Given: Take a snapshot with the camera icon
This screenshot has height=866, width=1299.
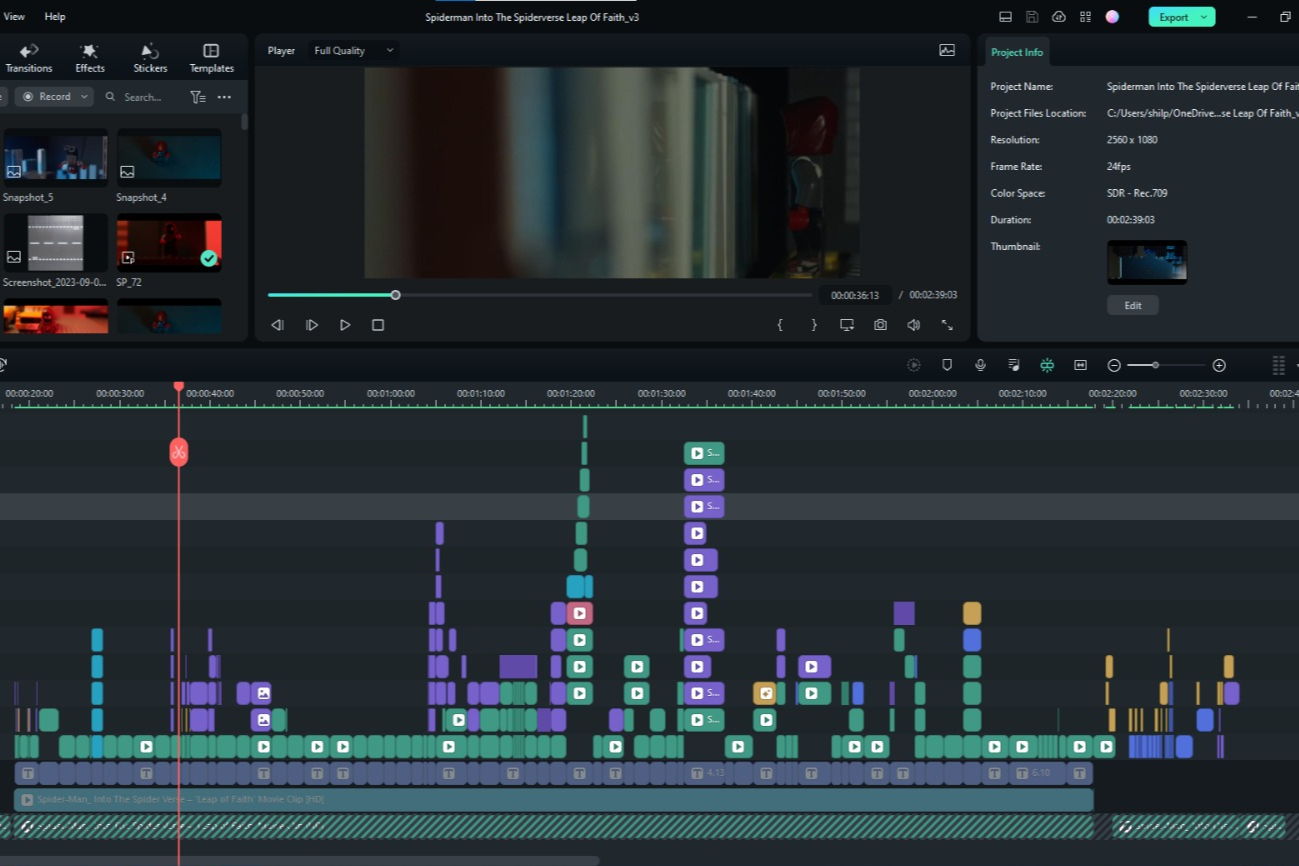Looking at the screenshot, I should [x=880, y=325].
